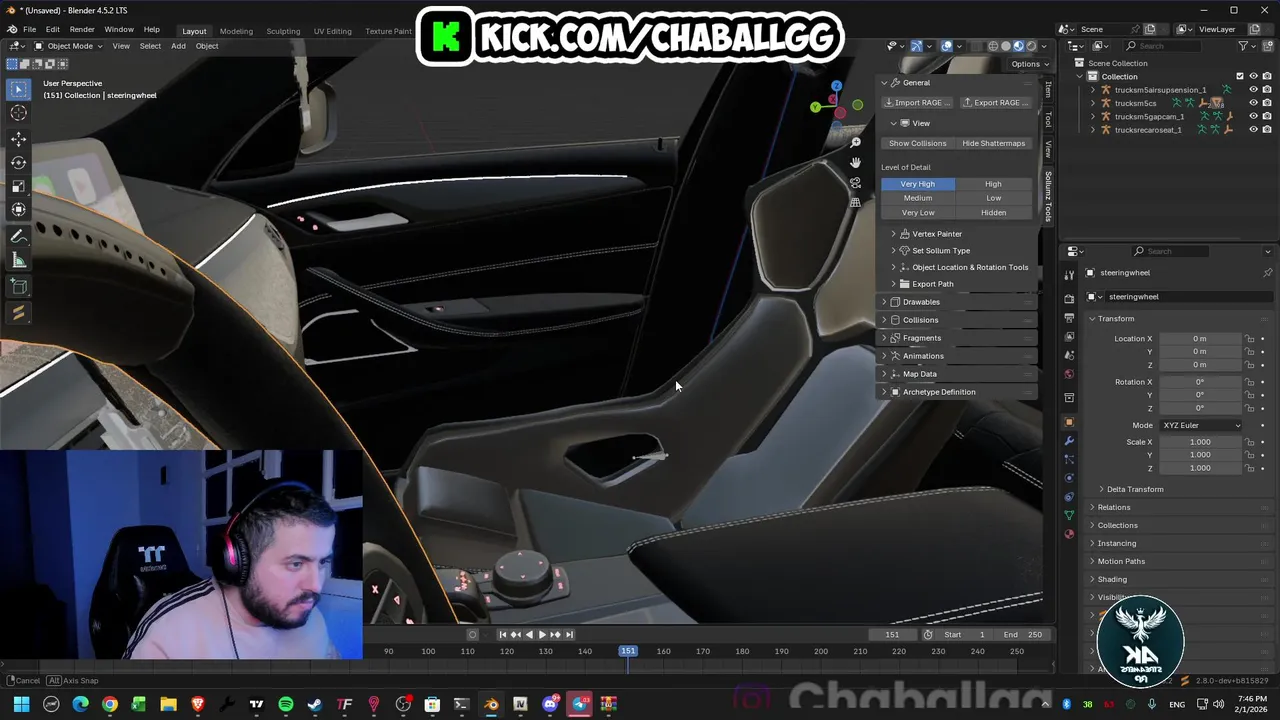Click the Import RAGE button
Image resolution: width=1280 pixels, height=720 pixels.
point(917,103)
